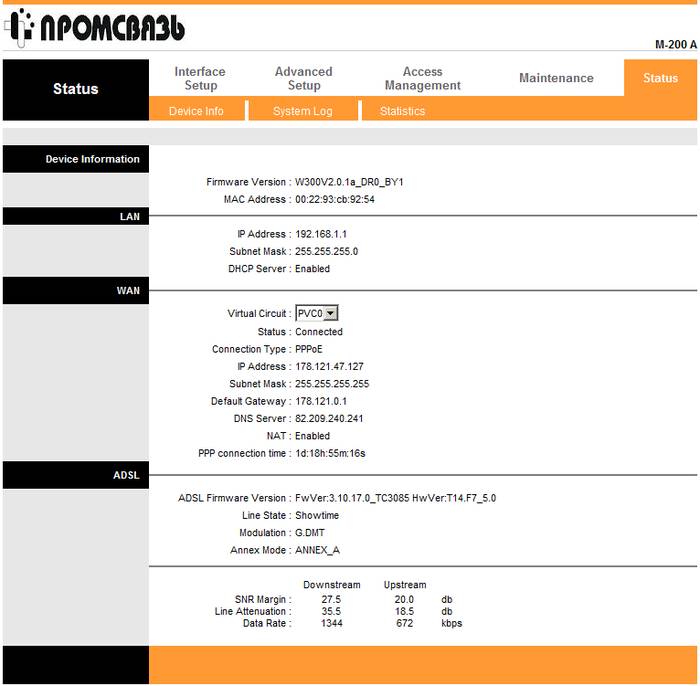Click the LAN IP address 192.168.1.1

[321, 234]
